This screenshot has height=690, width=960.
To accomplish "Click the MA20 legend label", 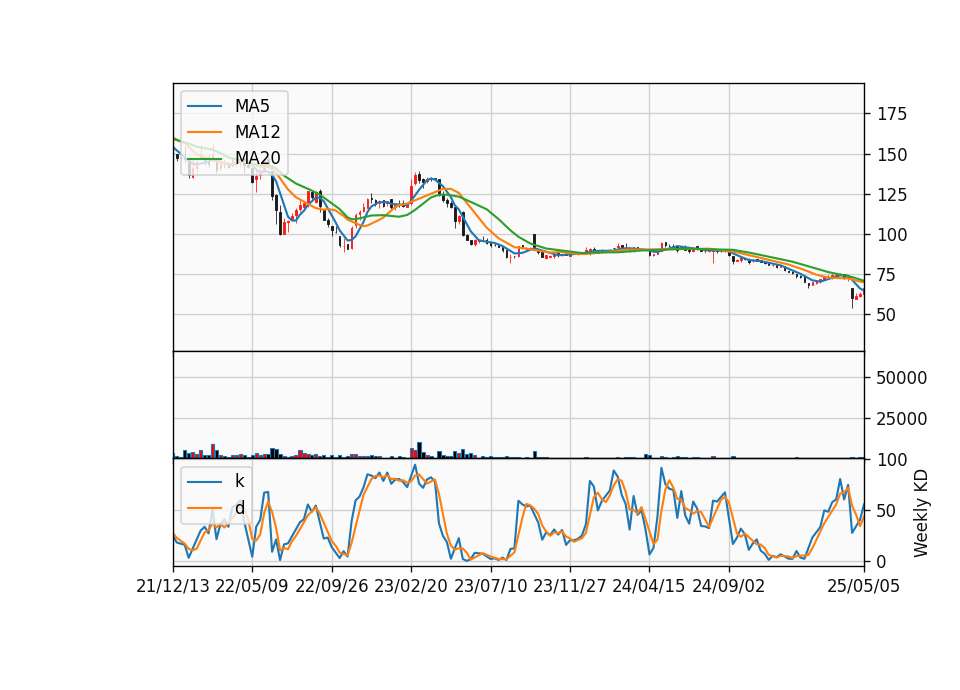I will click(x=257, y=158).
